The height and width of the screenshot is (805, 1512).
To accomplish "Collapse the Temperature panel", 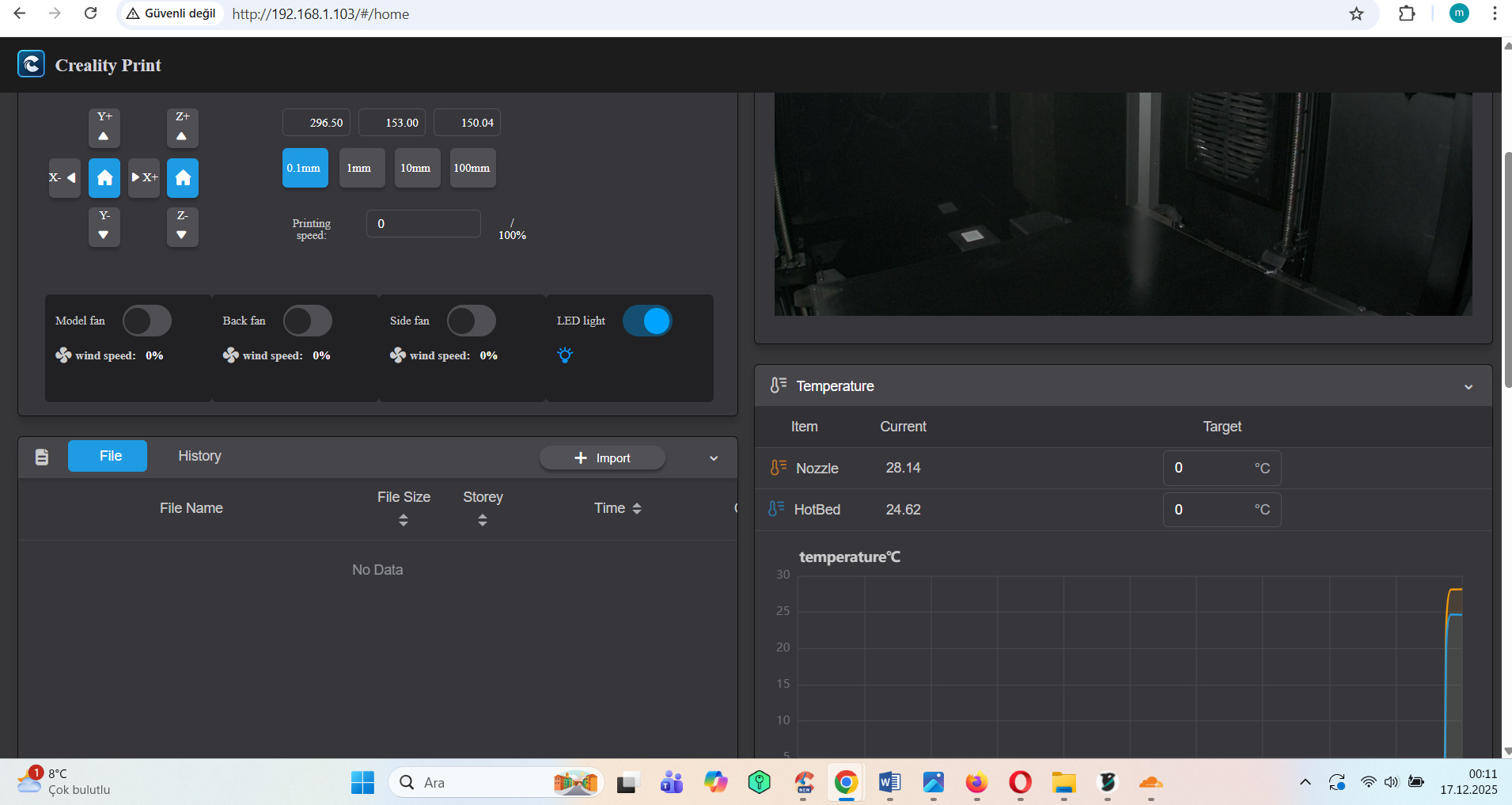I will [x=1468, y=387].
